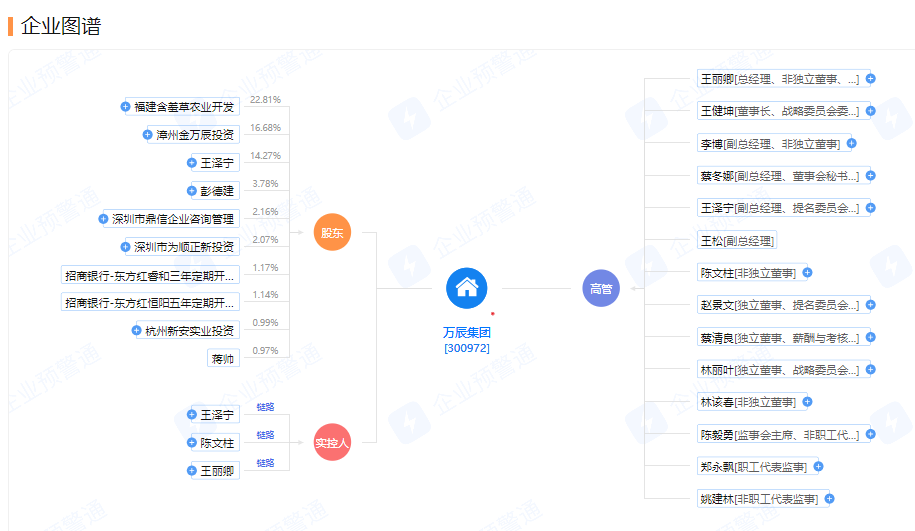Click the orange 股东 node circle
Image resolution: width=915 pixels, height=531 pixels.
pos(332,233)
